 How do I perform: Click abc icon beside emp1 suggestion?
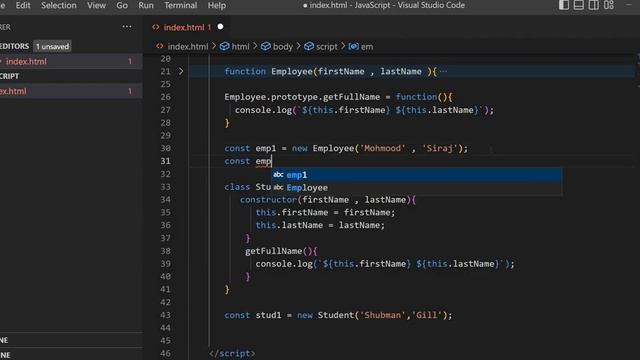[x=278, y=175]
